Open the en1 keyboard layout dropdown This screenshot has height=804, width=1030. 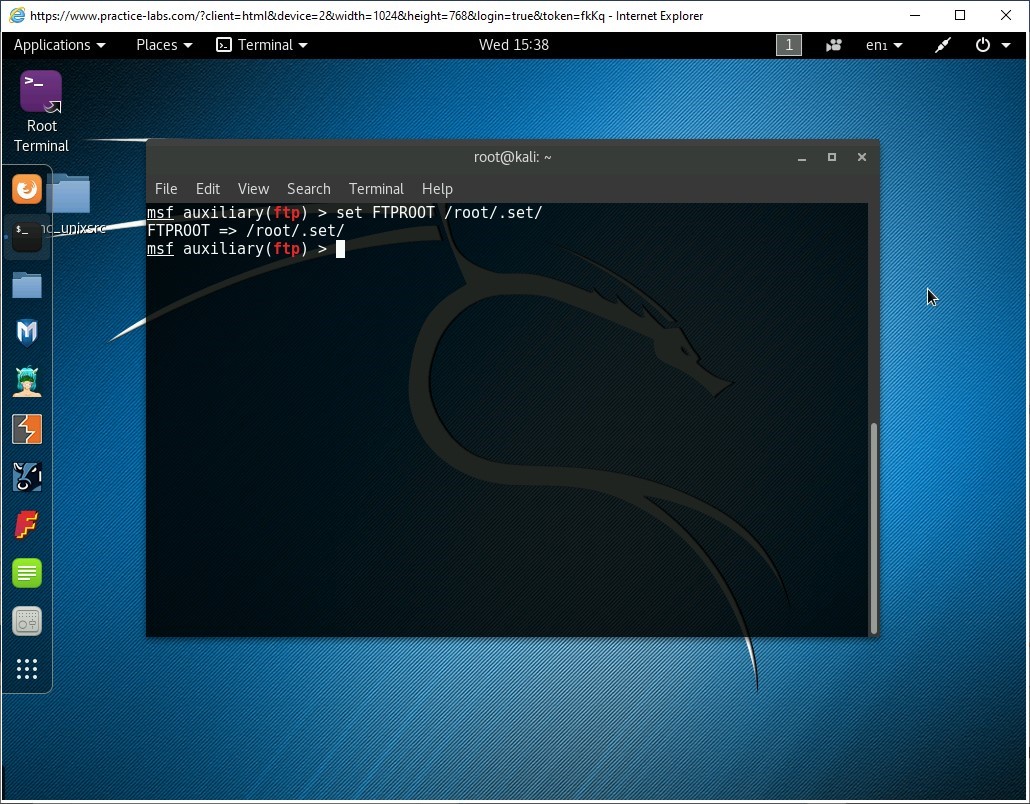[x=884, y=45]
